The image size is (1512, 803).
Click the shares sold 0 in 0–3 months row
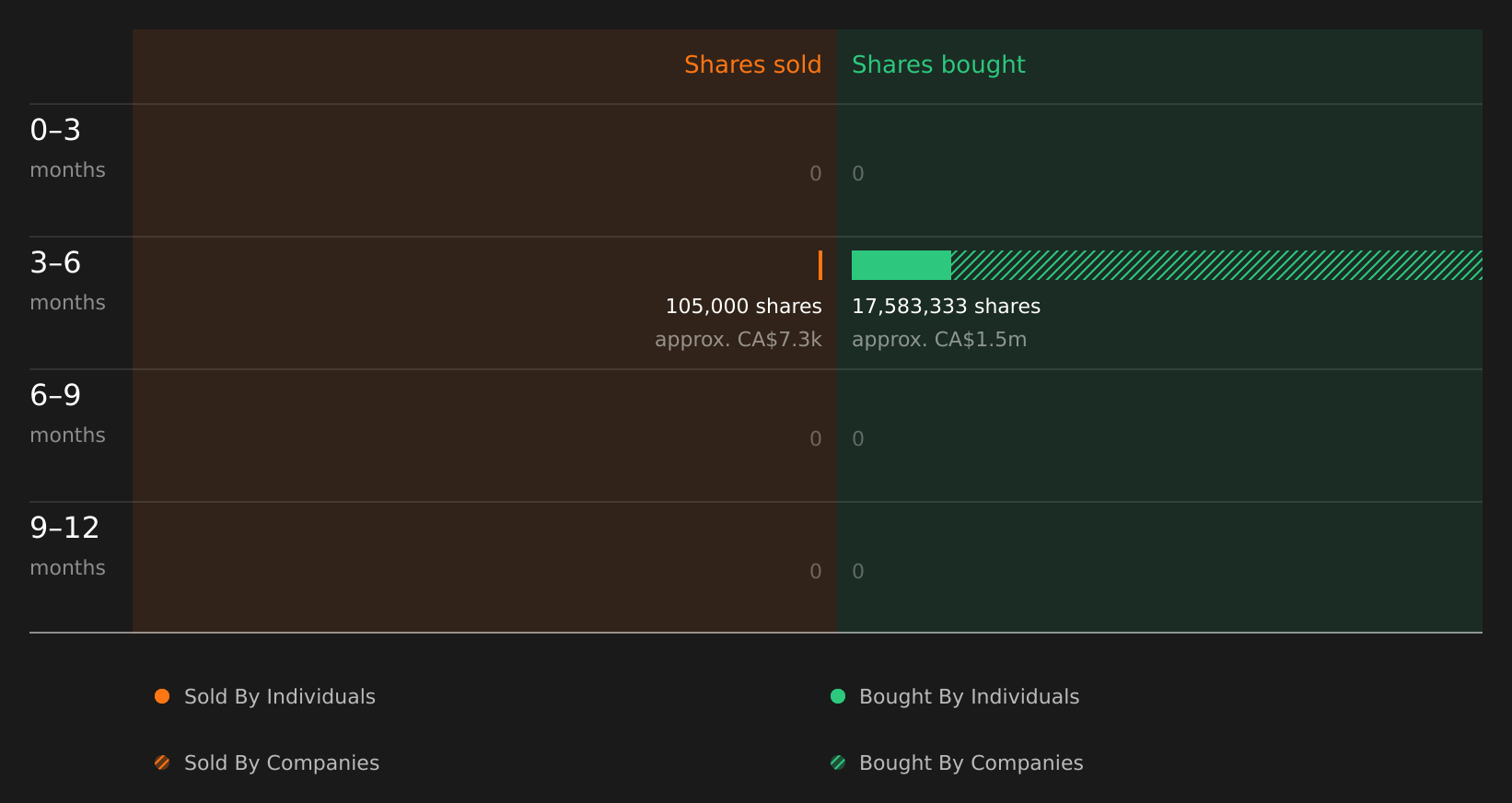coord(816,174)
